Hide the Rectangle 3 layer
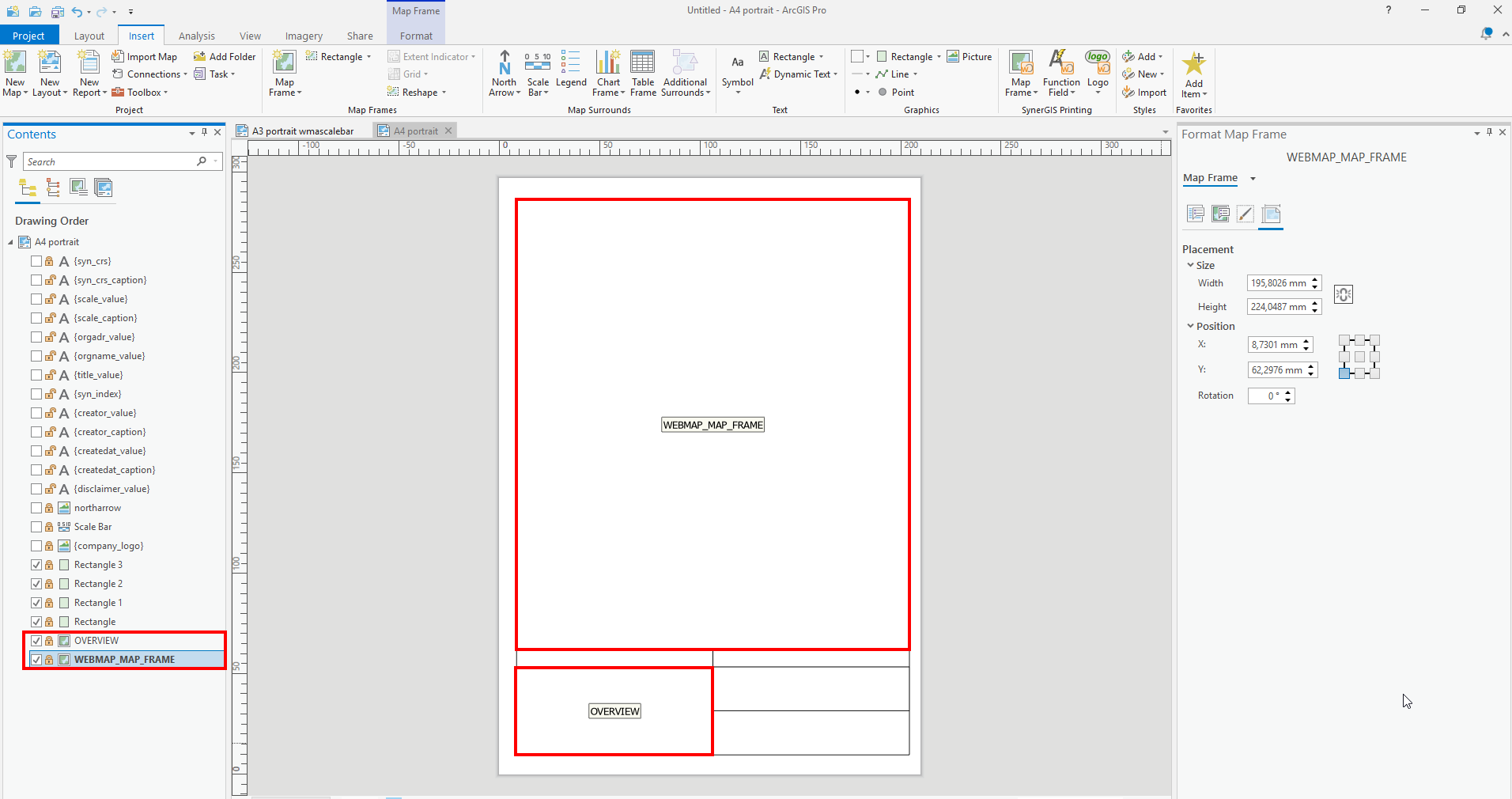 (36, 565)
